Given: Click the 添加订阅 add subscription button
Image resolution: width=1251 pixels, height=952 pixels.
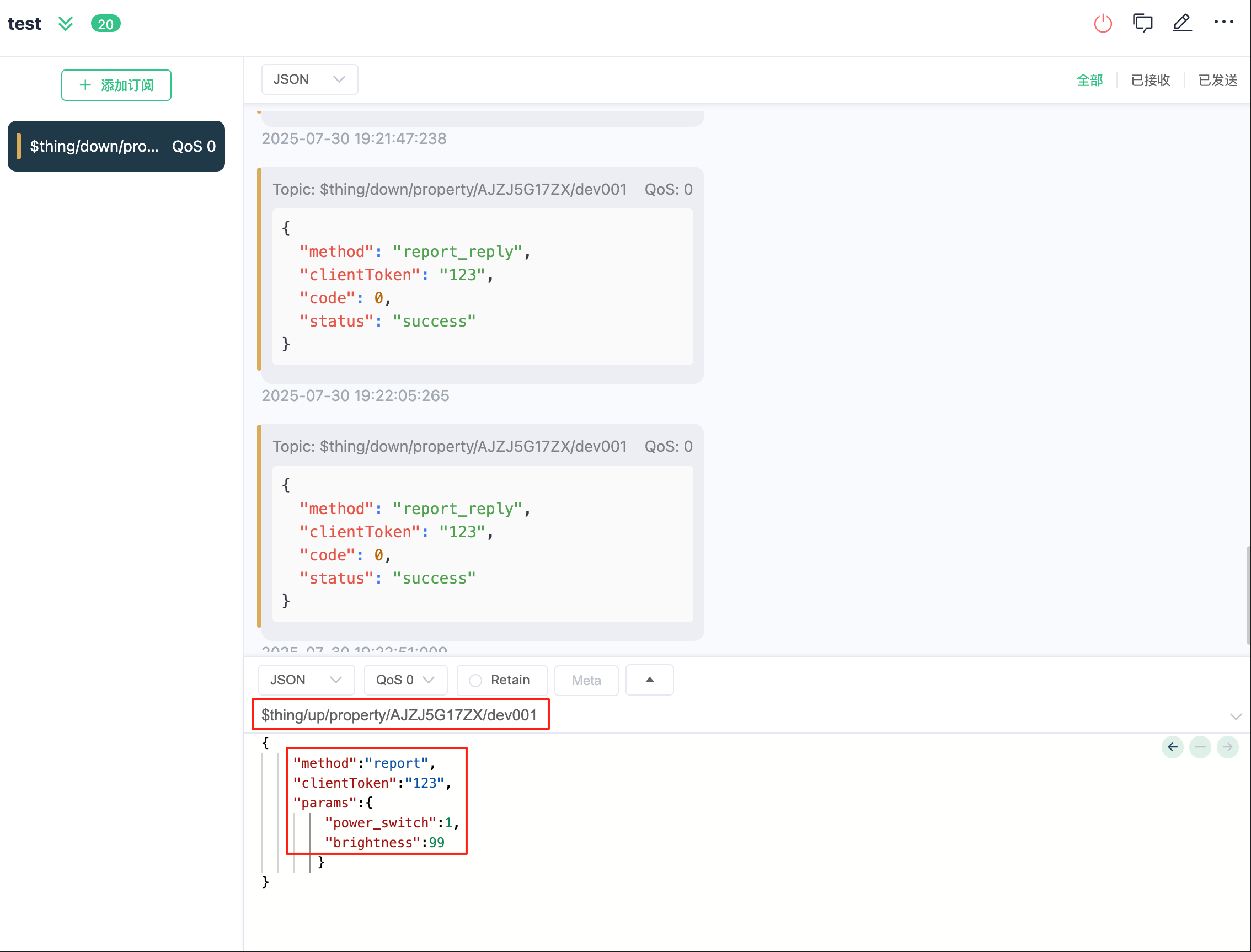Looking at the screenshot, I should tap(116, 85).
